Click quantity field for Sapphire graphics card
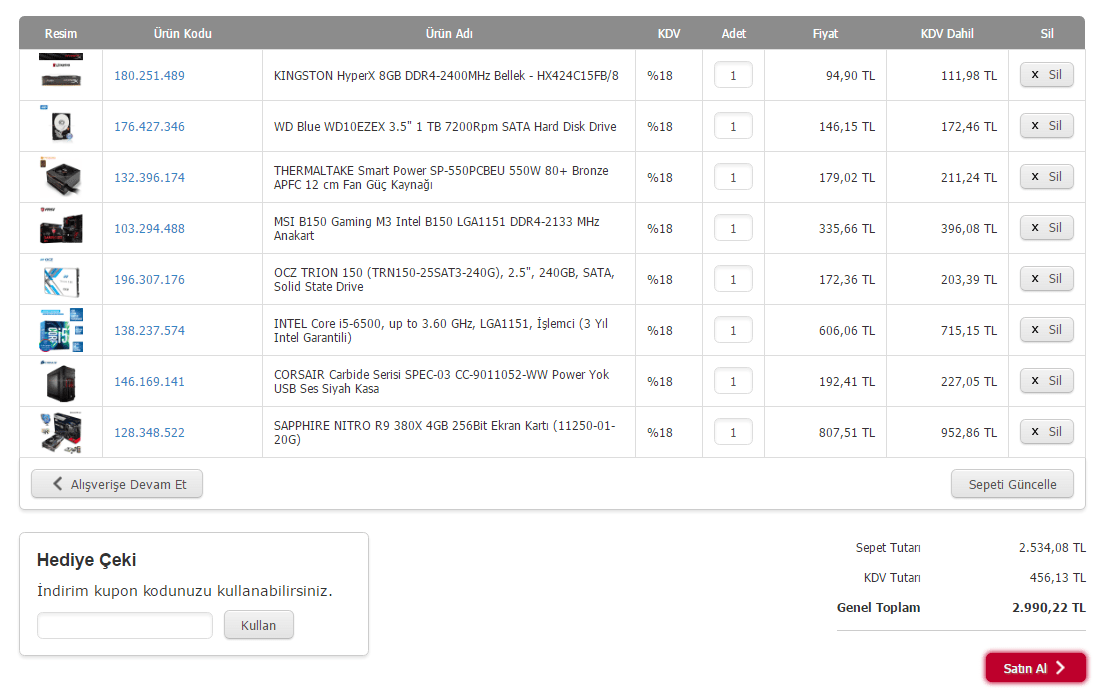This screenshot has width=1106, height=690. click(x=733, y=432)
